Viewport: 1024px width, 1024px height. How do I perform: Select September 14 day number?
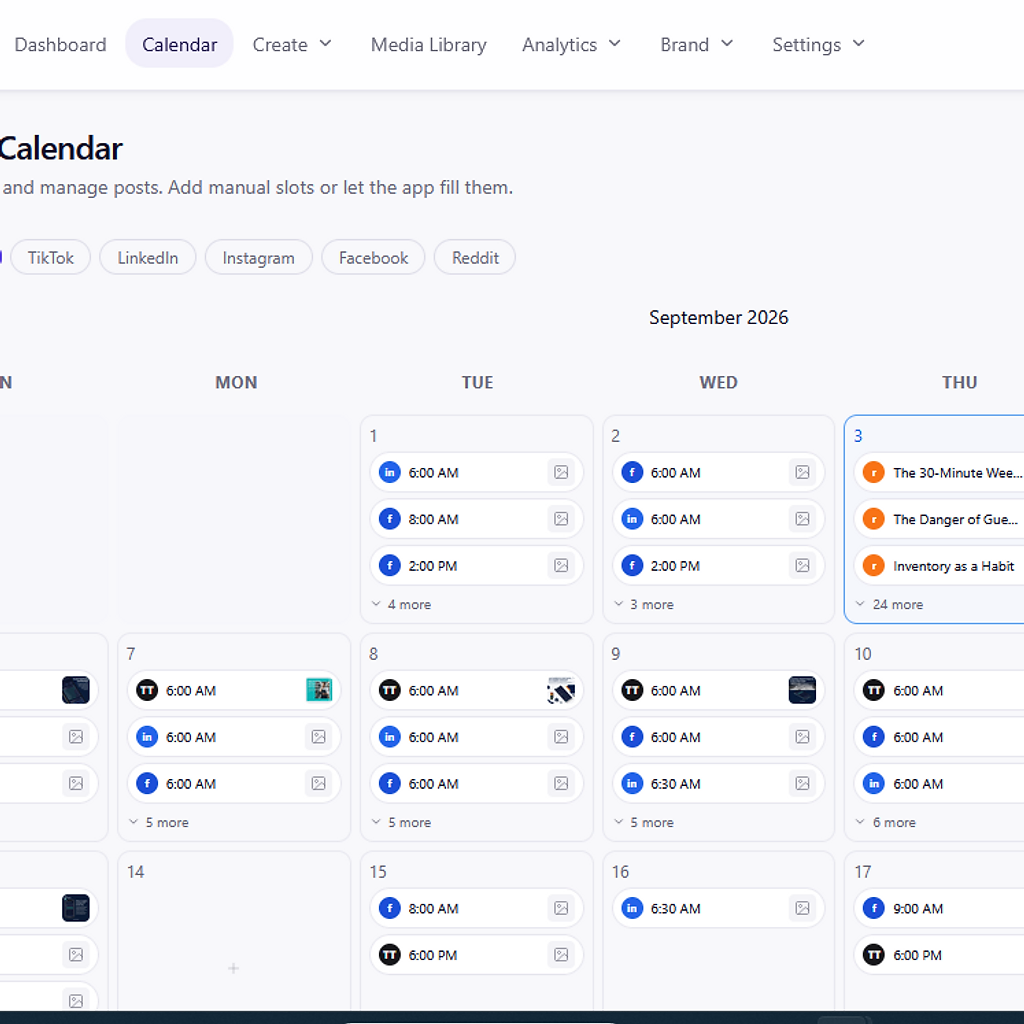pos(135,872)
